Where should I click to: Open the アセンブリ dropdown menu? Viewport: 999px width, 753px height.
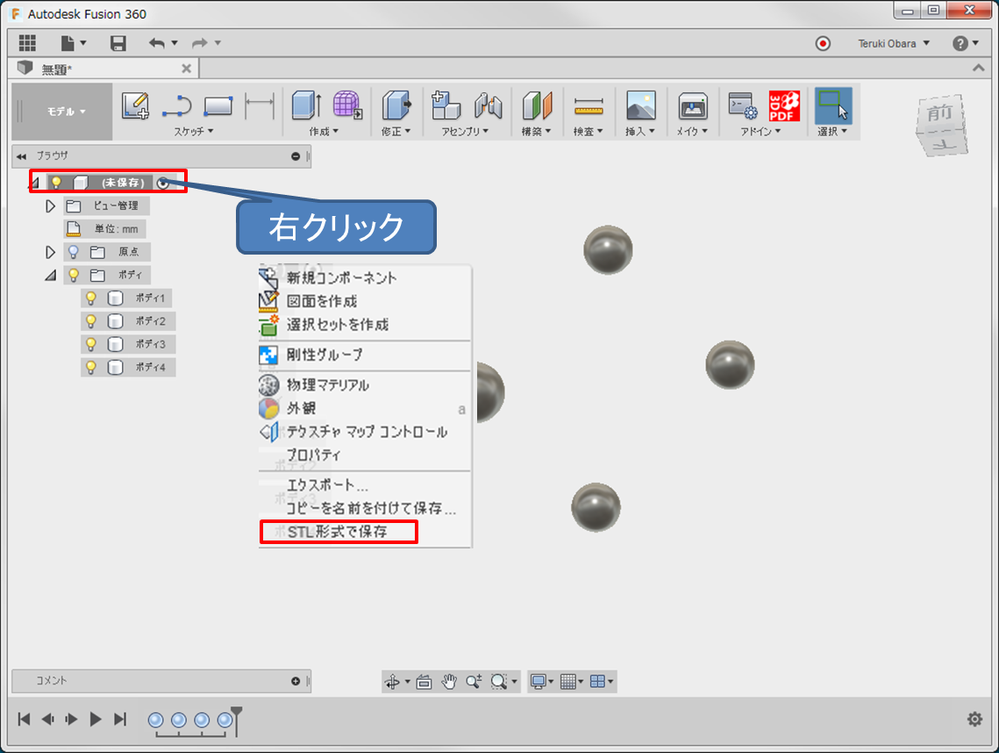[x=465, y=131]
